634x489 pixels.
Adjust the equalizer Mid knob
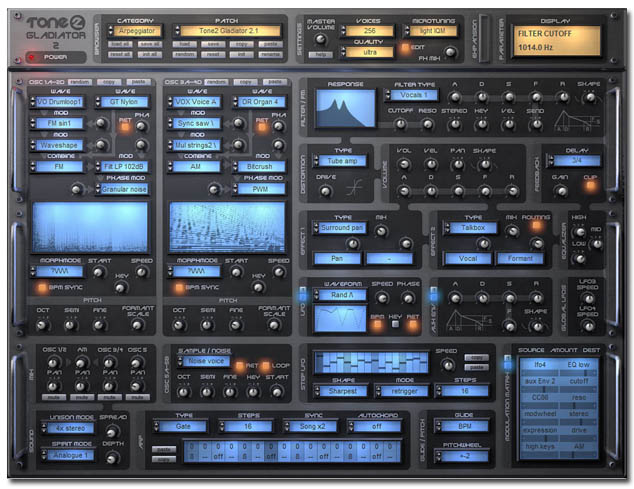596,243
